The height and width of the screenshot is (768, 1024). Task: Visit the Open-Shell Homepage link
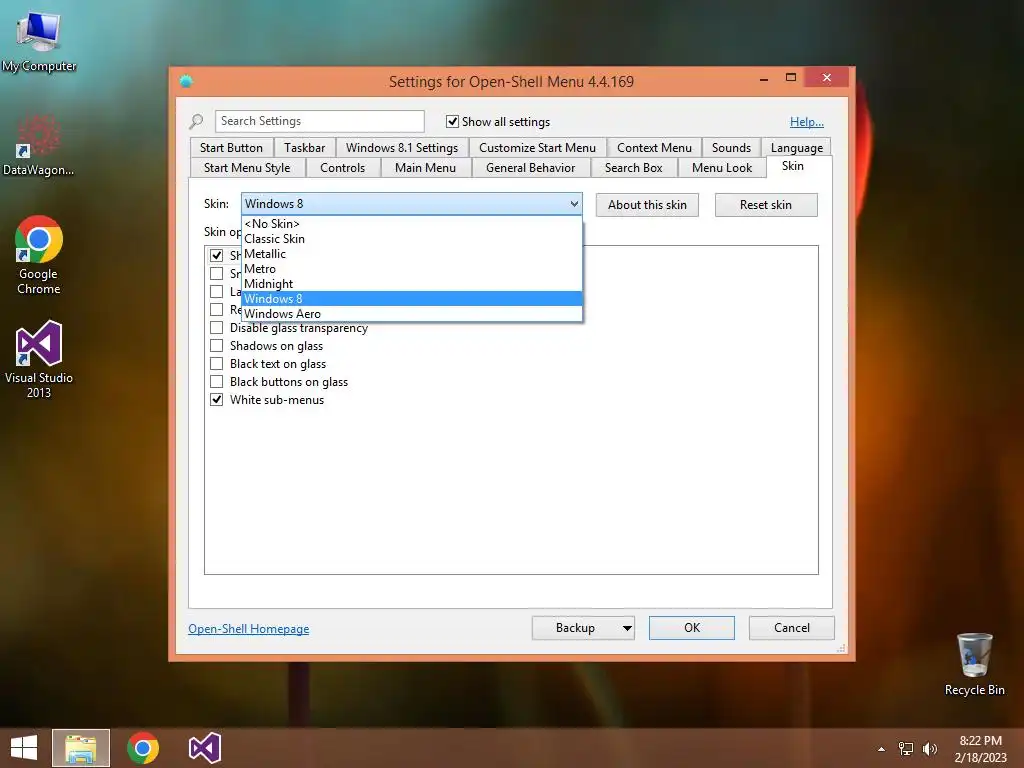(x=249, y=629)
